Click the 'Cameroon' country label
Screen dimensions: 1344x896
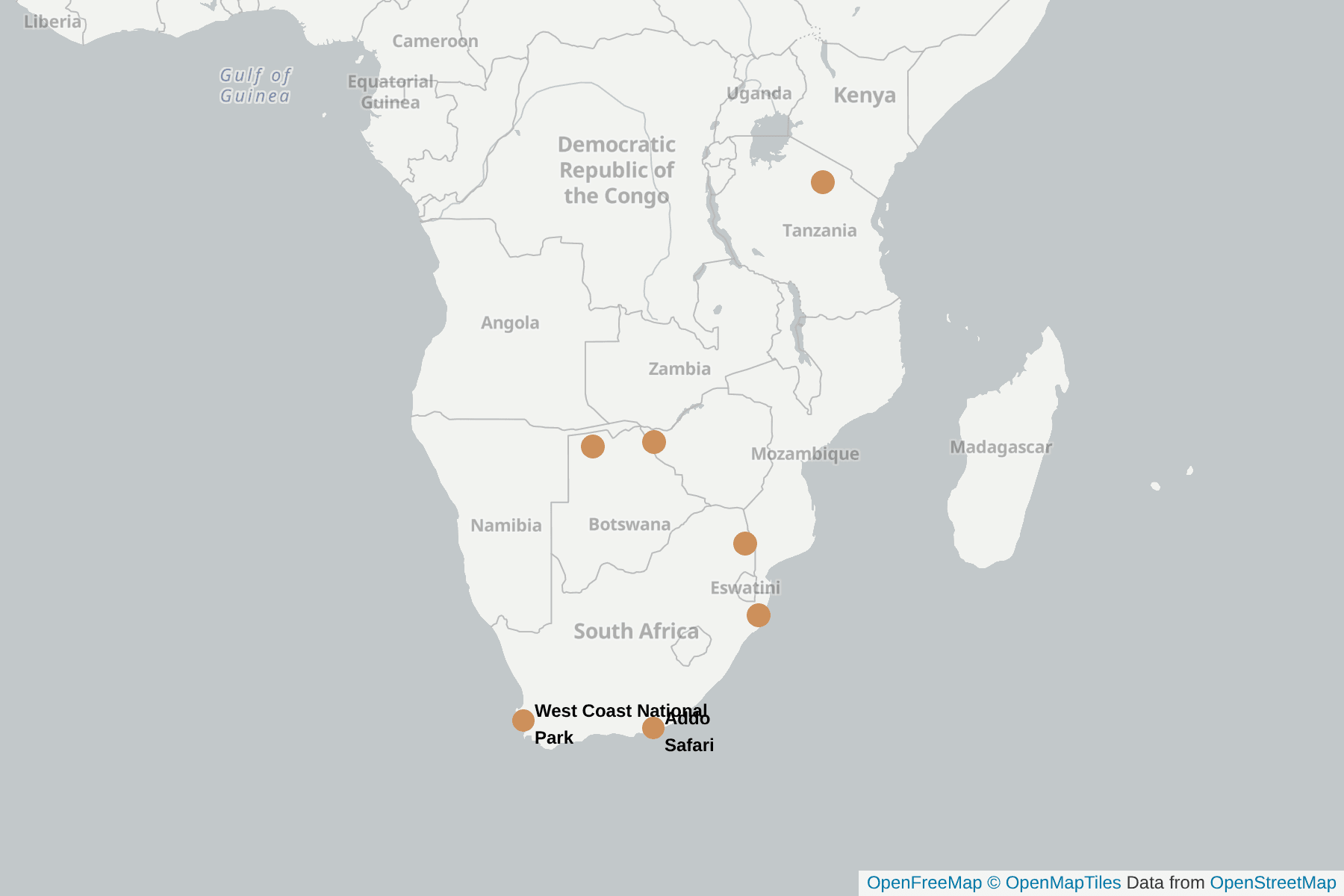435,41
